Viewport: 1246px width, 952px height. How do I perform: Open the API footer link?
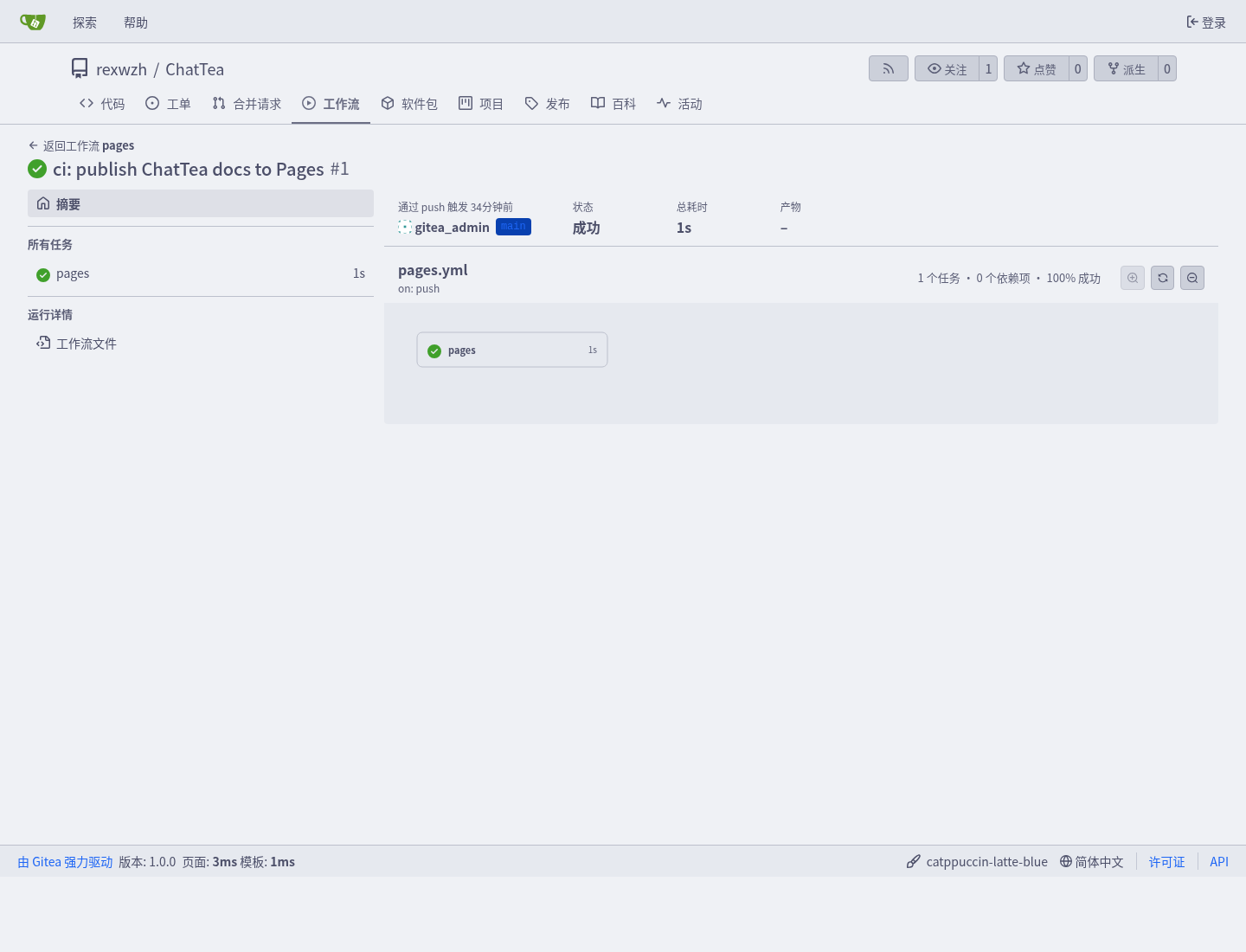1219,862
